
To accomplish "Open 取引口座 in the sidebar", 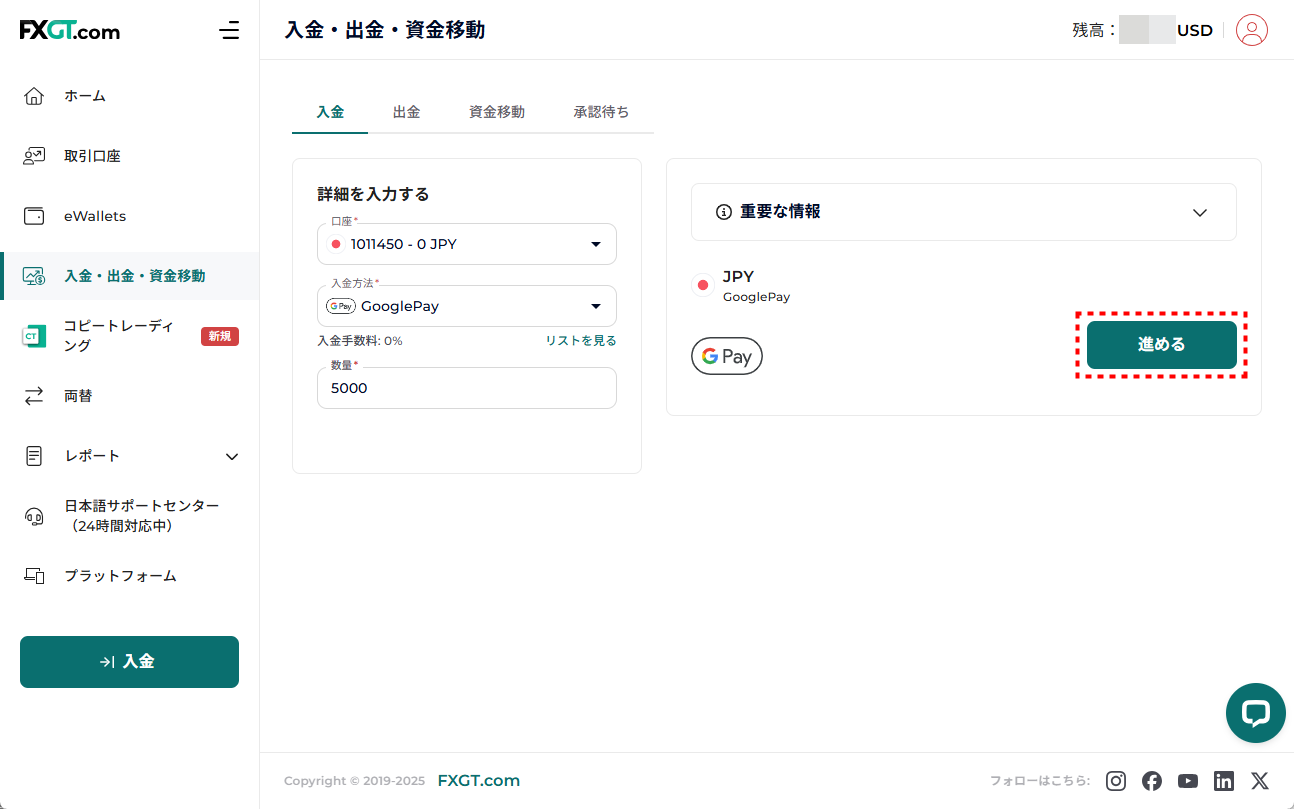I will pos(130,156).
